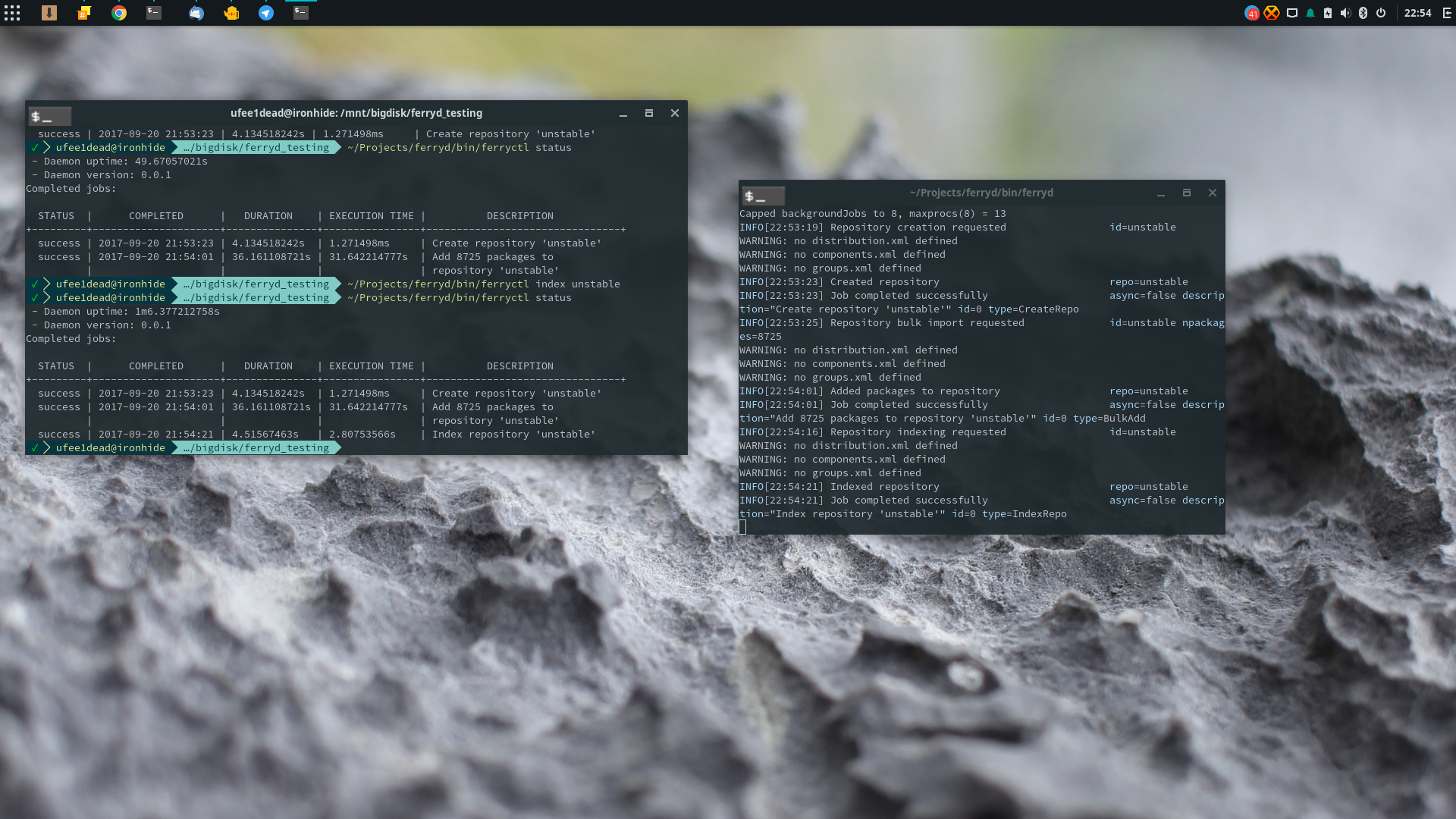Minimize the ferryd_testing terminal window

[623, 114]
